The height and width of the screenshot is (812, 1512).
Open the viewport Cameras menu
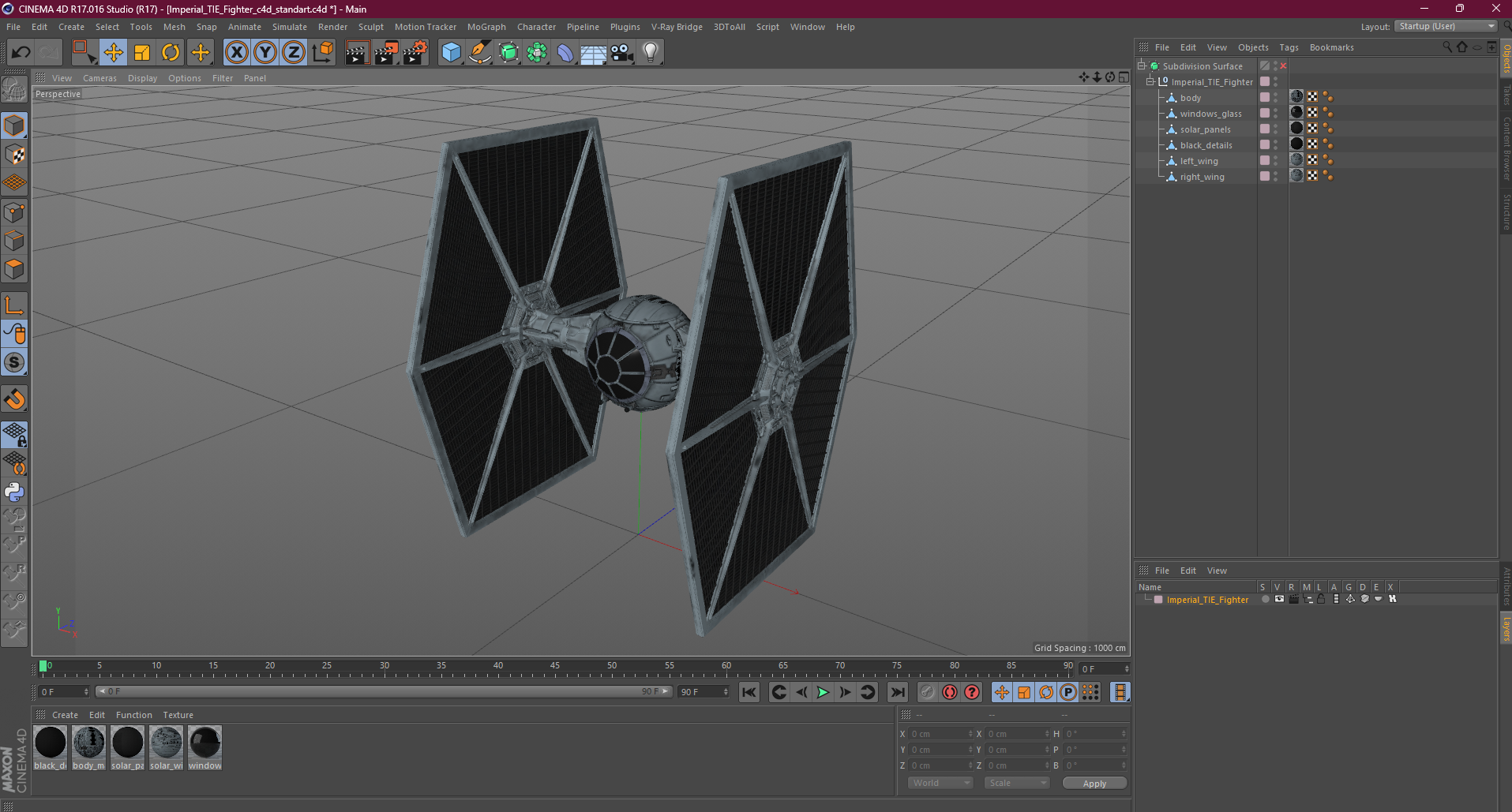[99, 78]
